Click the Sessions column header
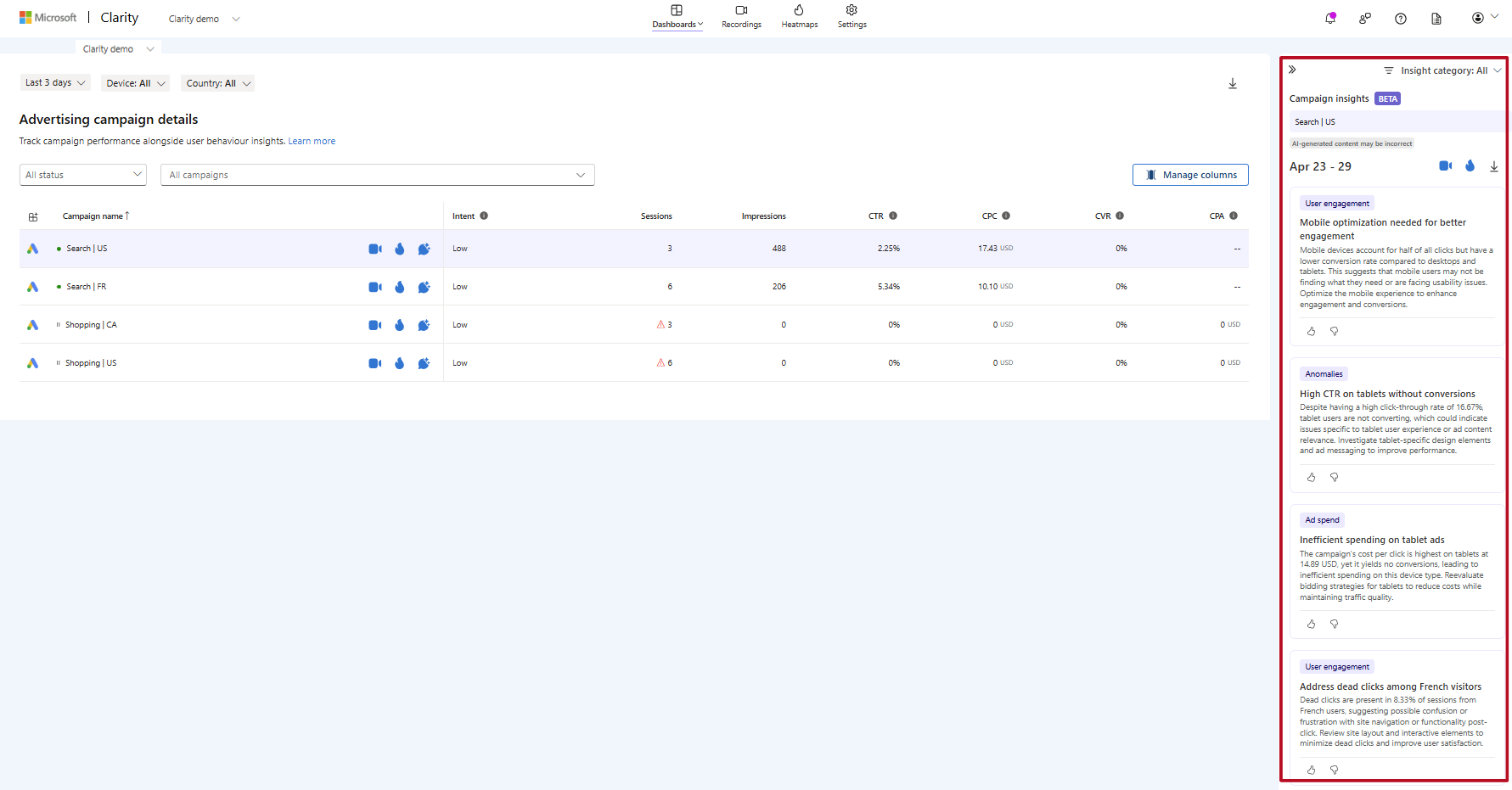The width and height of the screenshot is (1512, 790). (656, 216)
